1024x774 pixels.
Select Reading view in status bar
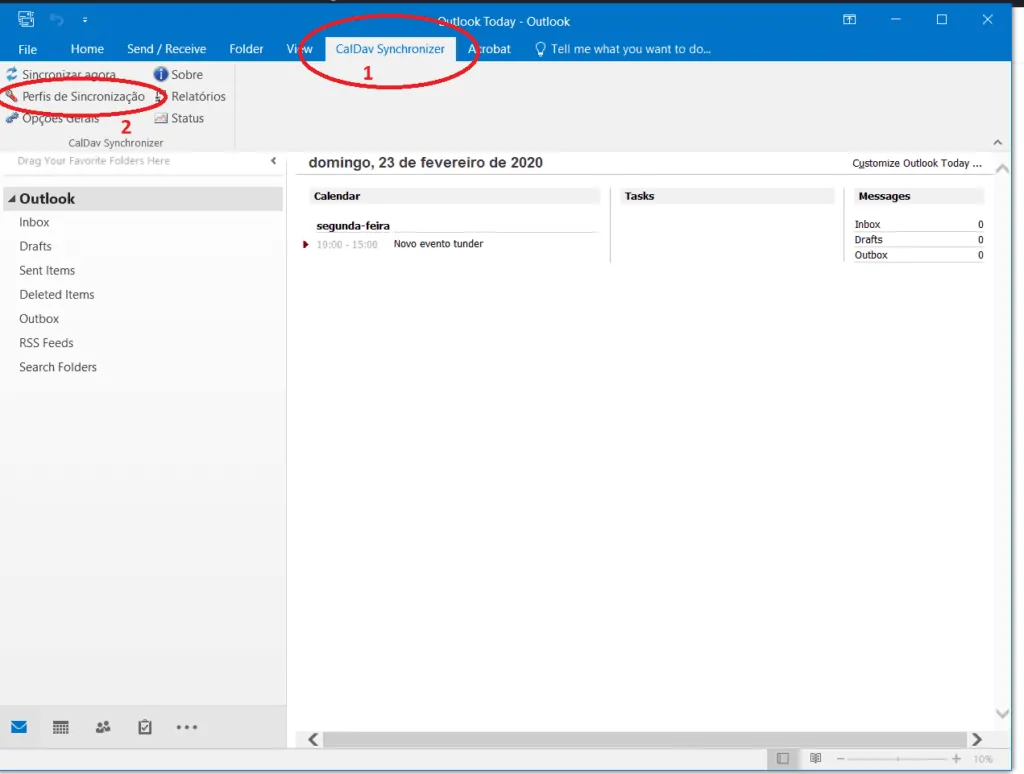816,758
